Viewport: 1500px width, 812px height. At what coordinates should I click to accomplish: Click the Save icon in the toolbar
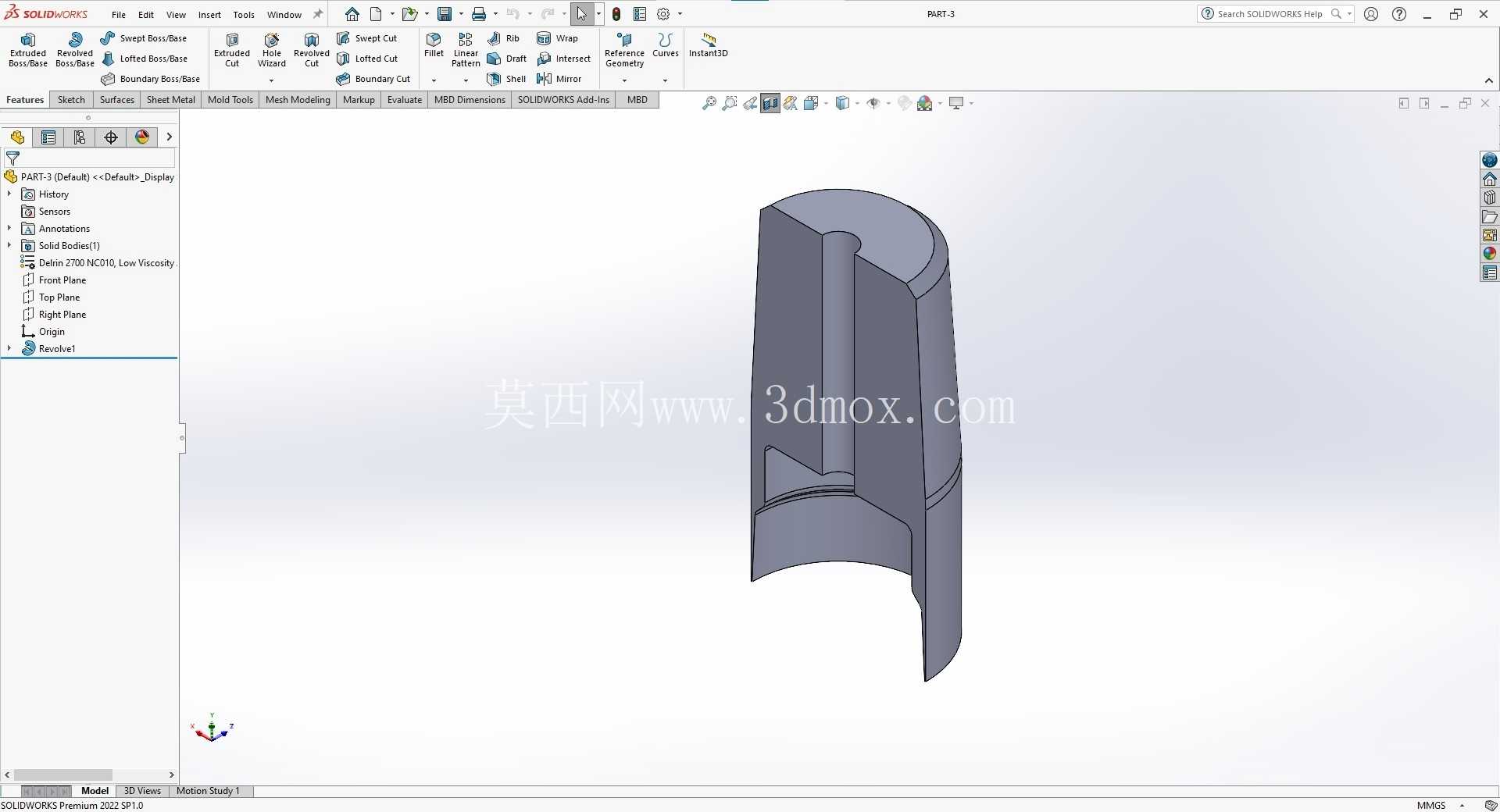[445, 14]
